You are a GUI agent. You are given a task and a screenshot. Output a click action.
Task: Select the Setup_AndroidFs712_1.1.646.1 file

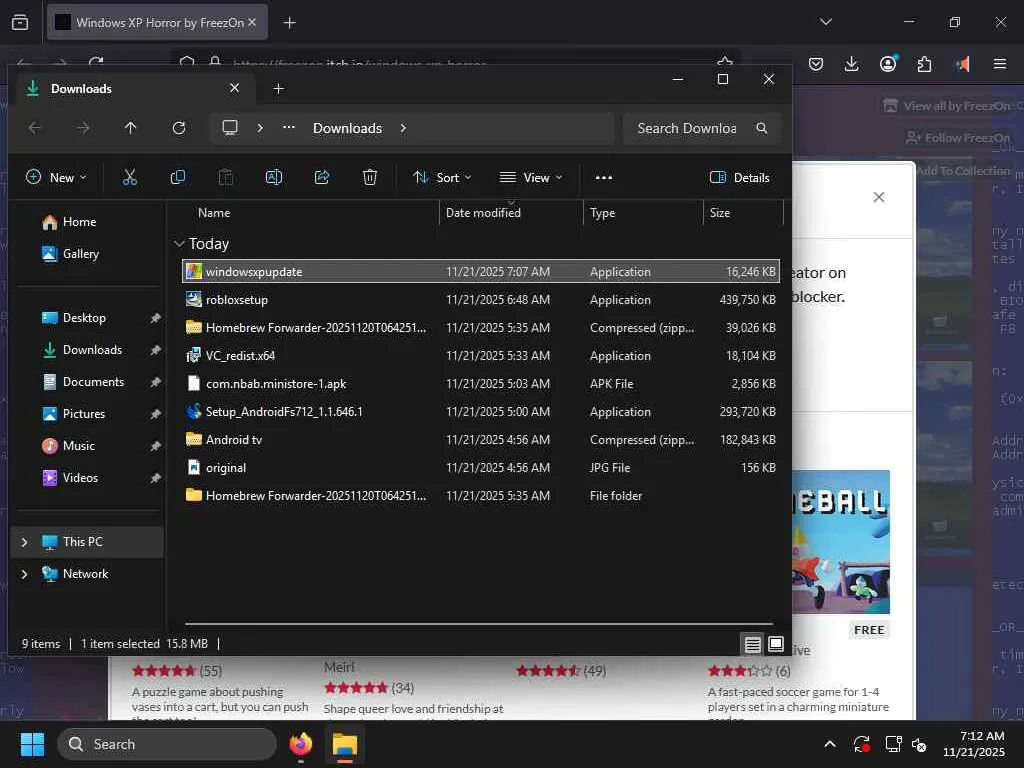point(481,412)
